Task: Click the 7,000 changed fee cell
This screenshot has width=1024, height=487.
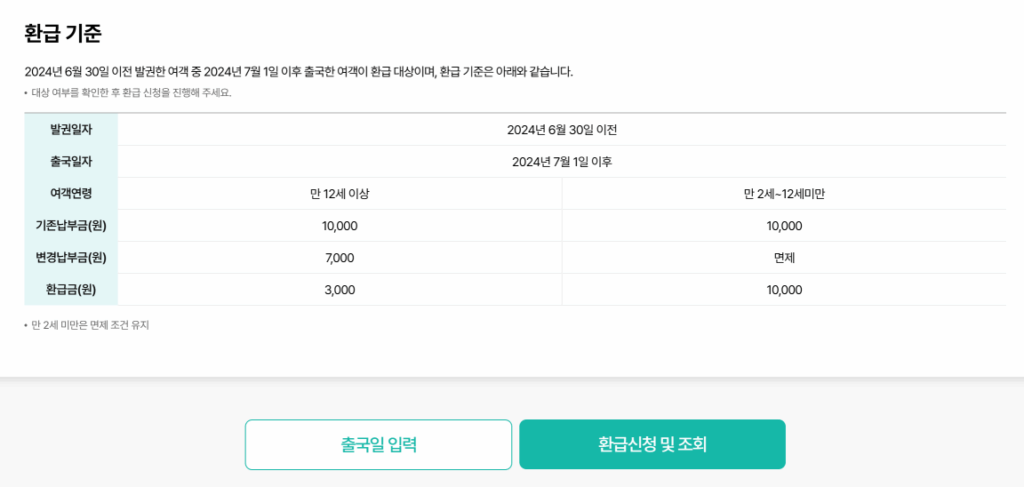Action: pyautogui.click(x=340, y=258)
